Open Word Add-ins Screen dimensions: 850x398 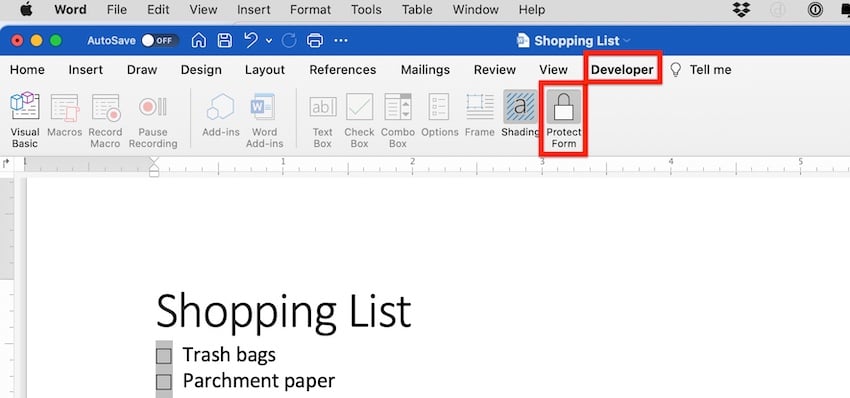point(264,120)
